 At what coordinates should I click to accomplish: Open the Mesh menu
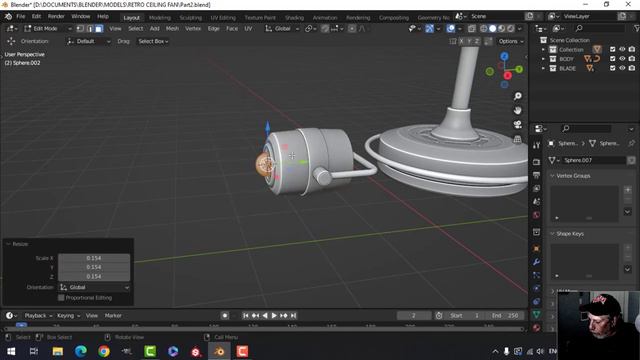pos(172,29)
